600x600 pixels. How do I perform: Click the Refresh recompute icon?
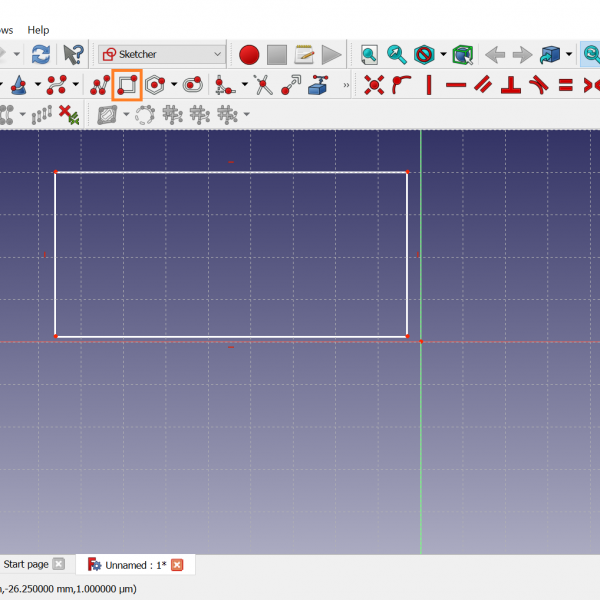click(x=41, y=54)
